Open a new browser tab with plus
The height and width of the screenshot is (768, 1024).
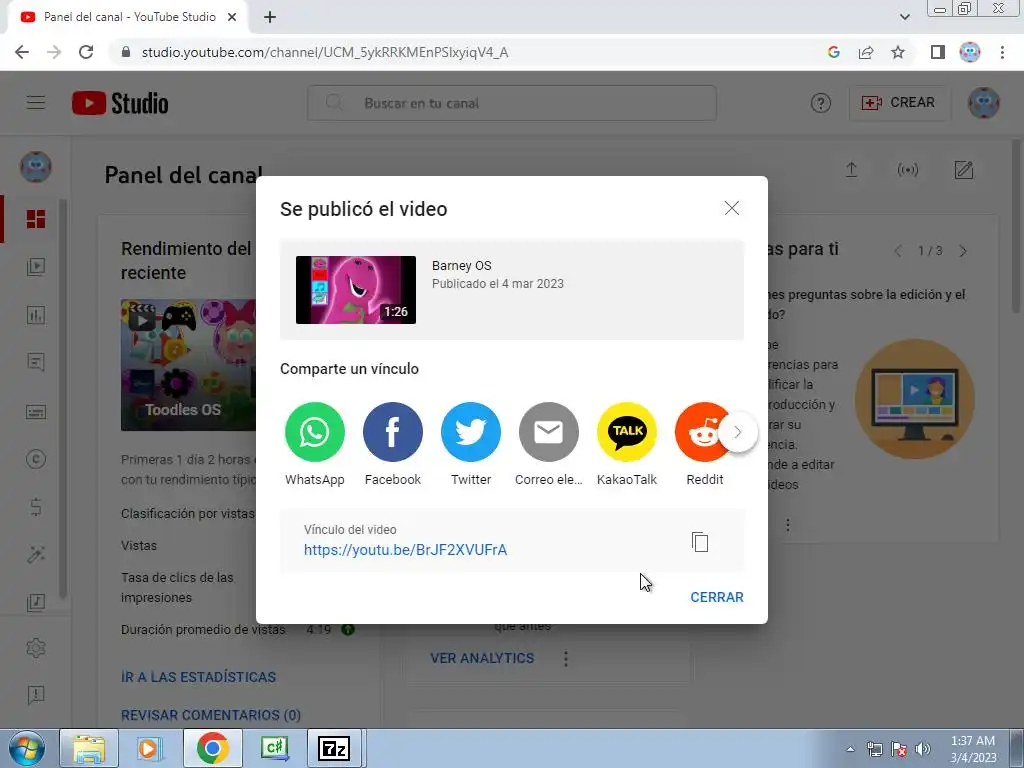tap(270, 18)
